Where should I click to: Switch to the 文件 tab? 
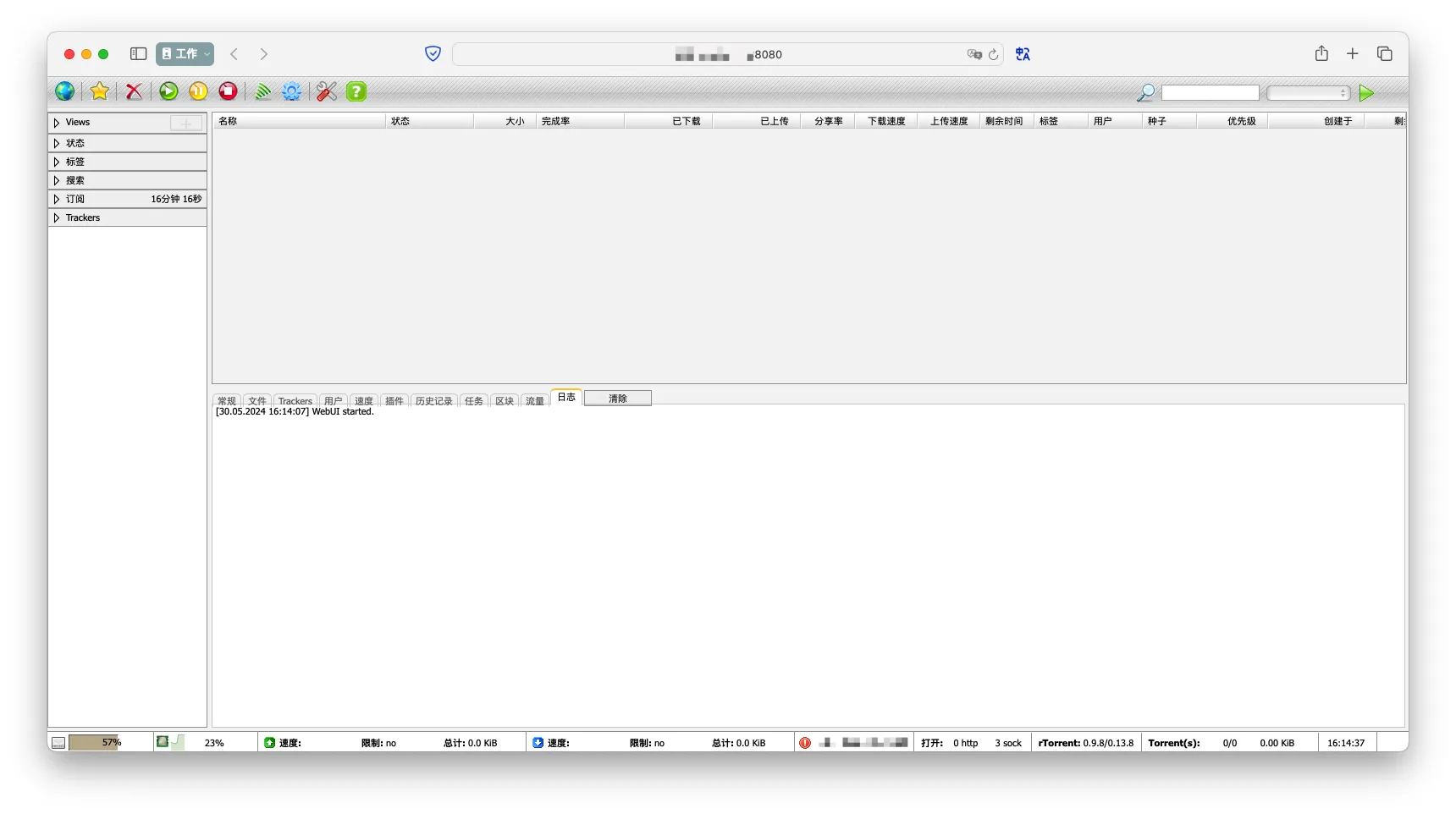point(257,401)
